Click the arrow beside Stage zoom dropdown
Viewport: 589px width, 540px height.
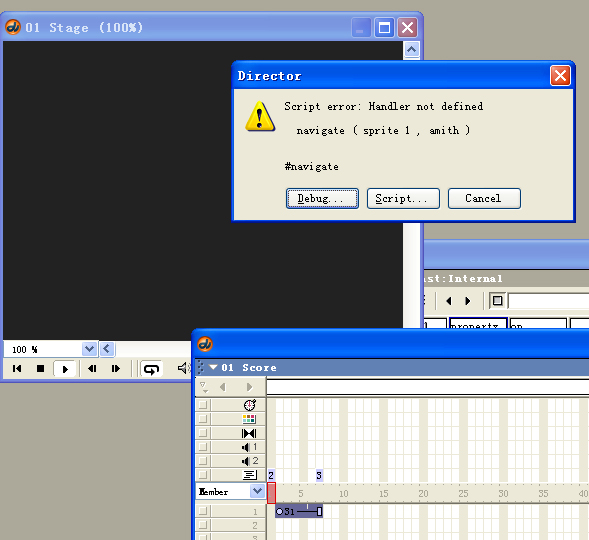pos(107,349)
